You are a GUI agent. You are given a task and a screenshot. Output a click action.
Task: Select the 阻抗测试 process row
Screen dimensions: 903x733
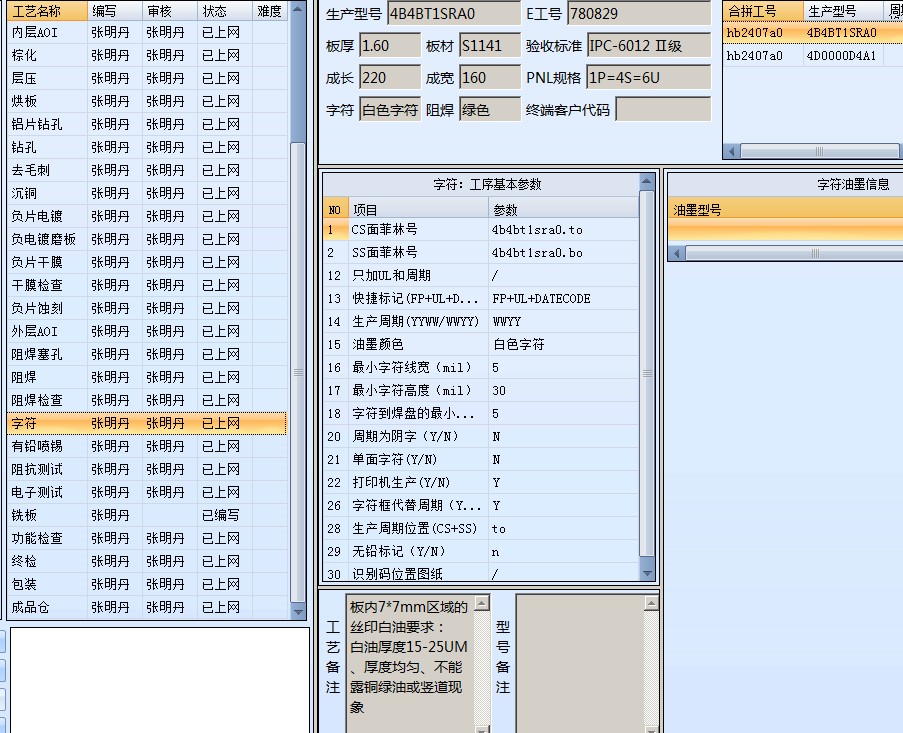click(147, 470)
